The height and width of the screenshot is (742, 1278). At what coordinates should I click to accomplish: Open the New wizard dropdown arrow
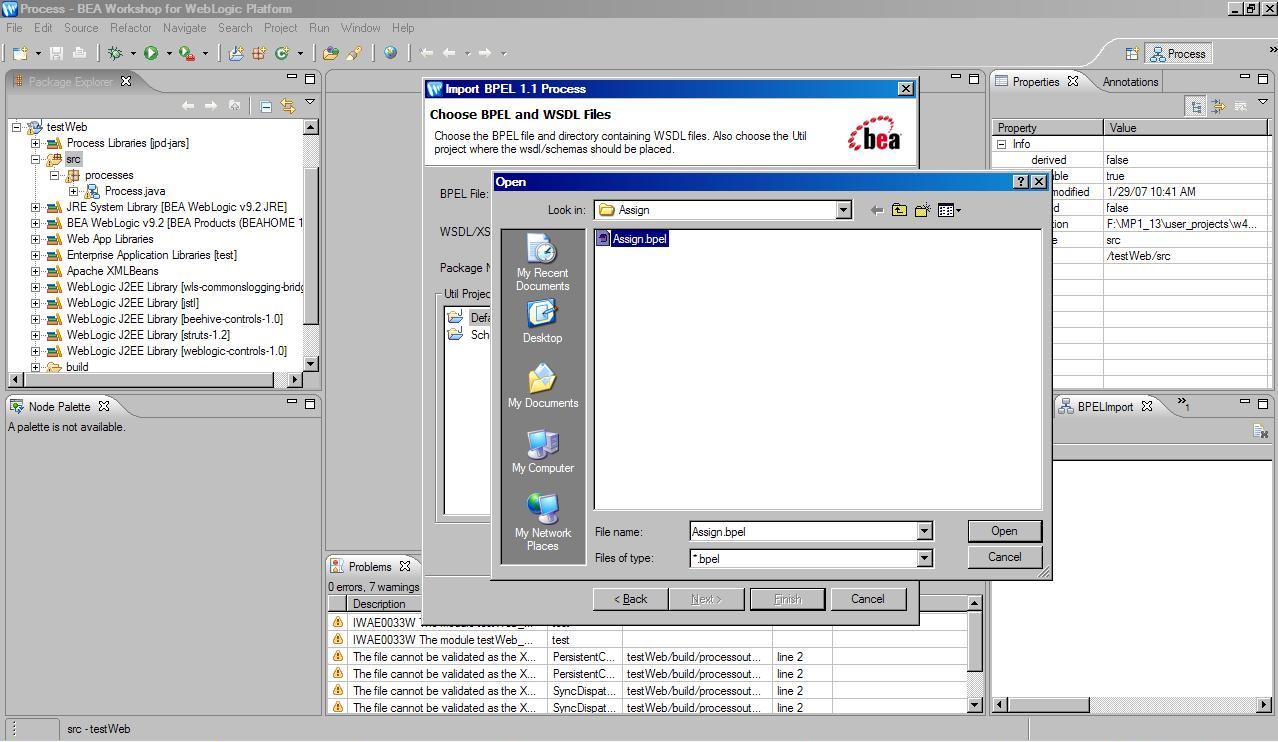coord(37,54)
